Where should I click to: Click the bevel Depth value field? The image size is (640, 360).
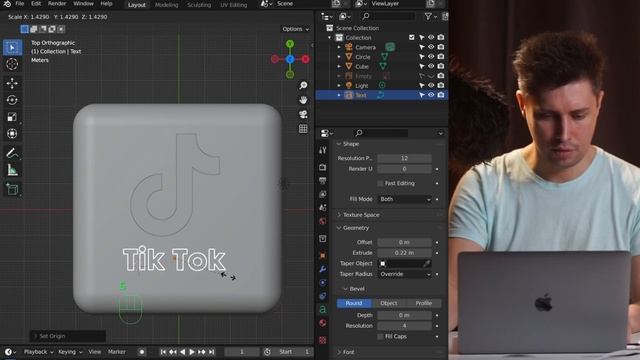[404, 315]
